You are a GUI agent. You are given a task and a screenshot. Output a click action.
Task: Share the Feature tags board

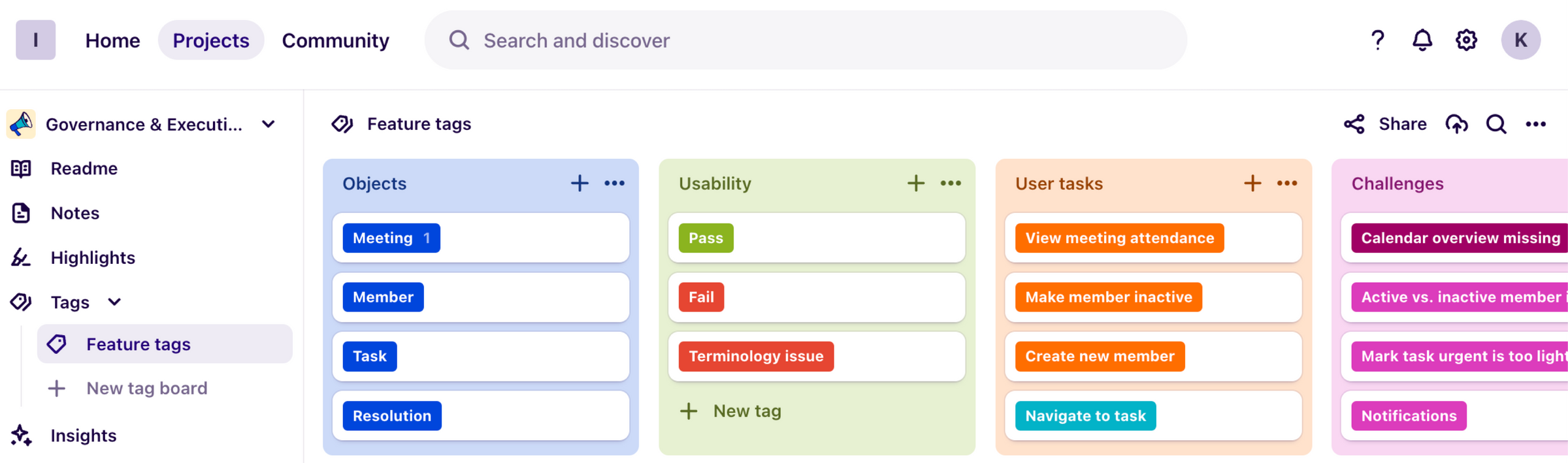click(x=1386, y=124)
